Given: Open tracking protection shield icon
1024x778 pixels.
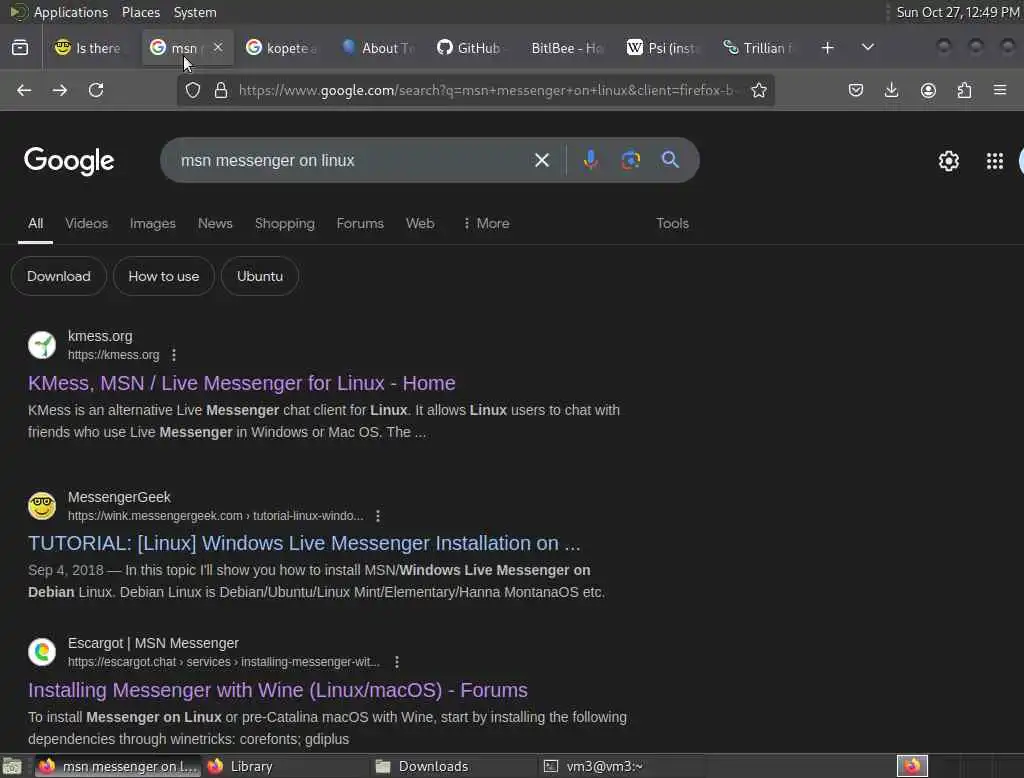Looking at the screenshot, I should tap(193, 90).
